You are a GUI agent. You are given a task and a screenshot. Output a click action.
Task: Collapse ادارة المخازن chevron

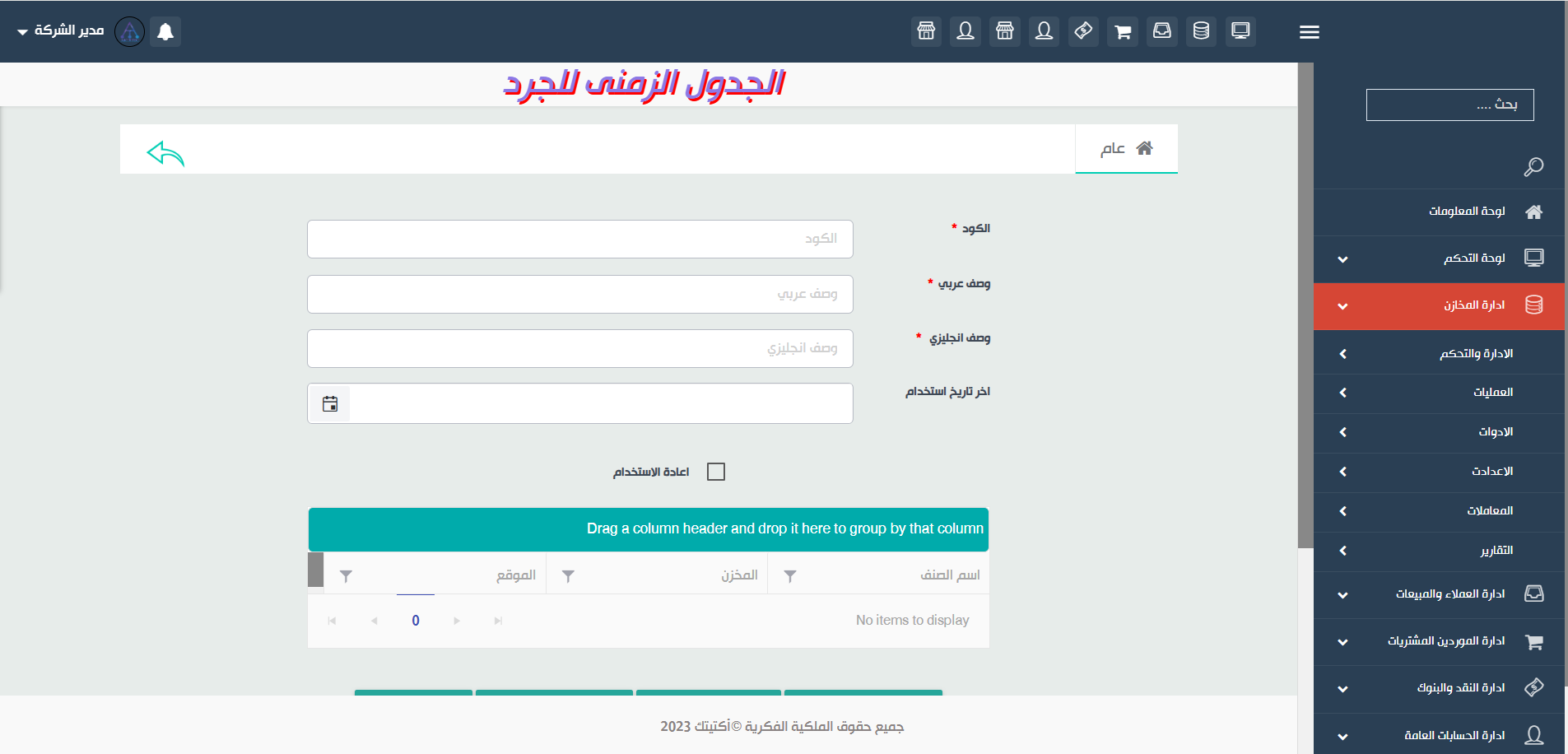point(1342,306)
